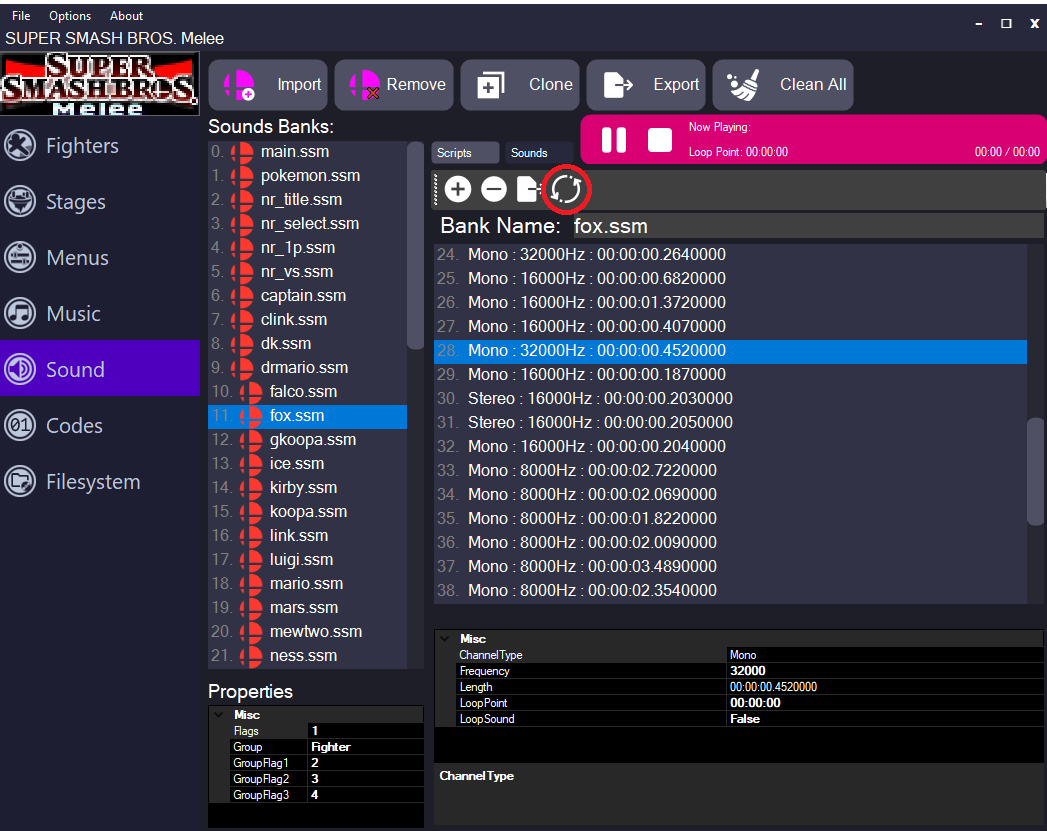Viewport: 1047px width, 831px height.
Task: Open the Music section icon
Action: coord(20,313)
